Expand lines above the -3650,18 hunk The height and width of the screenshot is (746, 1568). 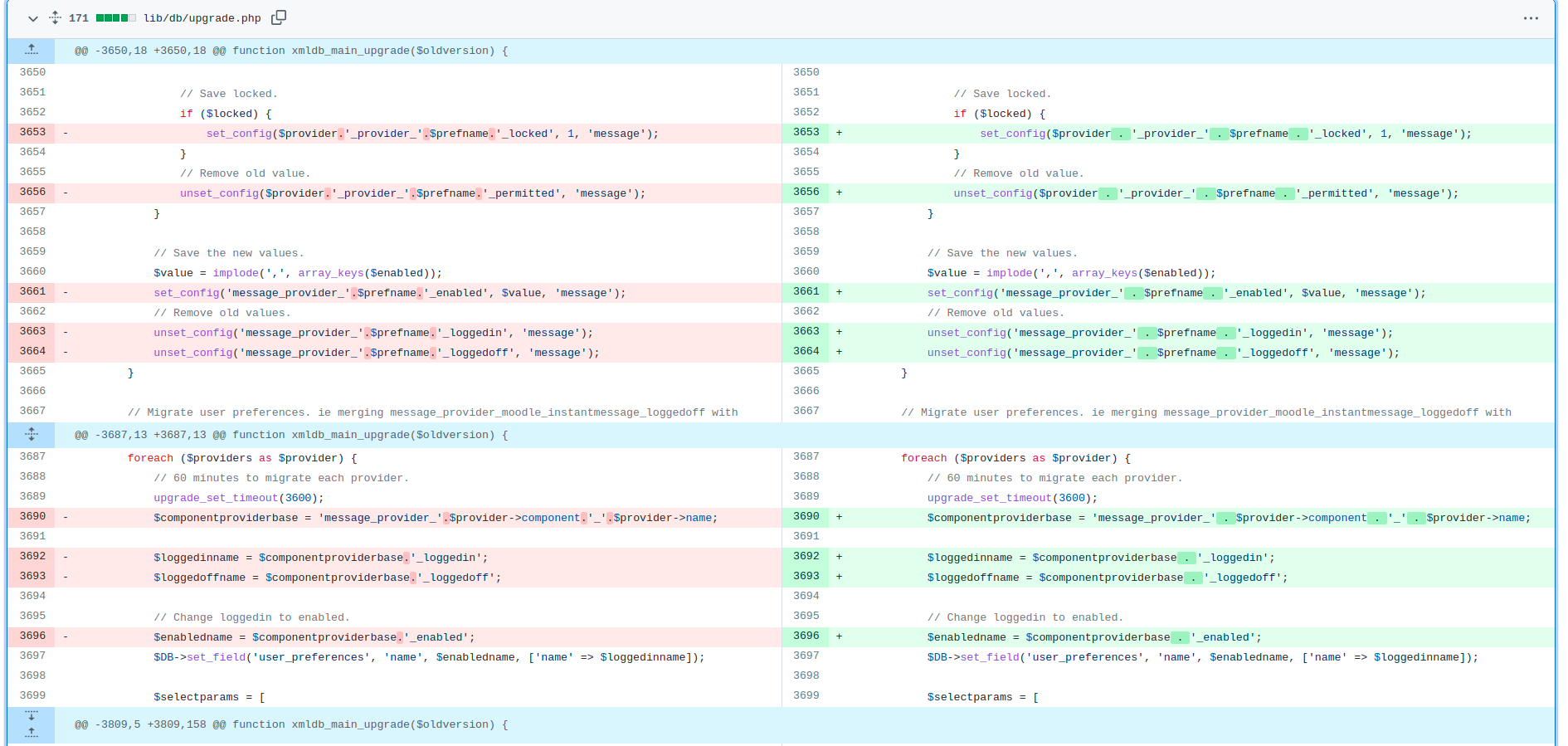(32, 51)
